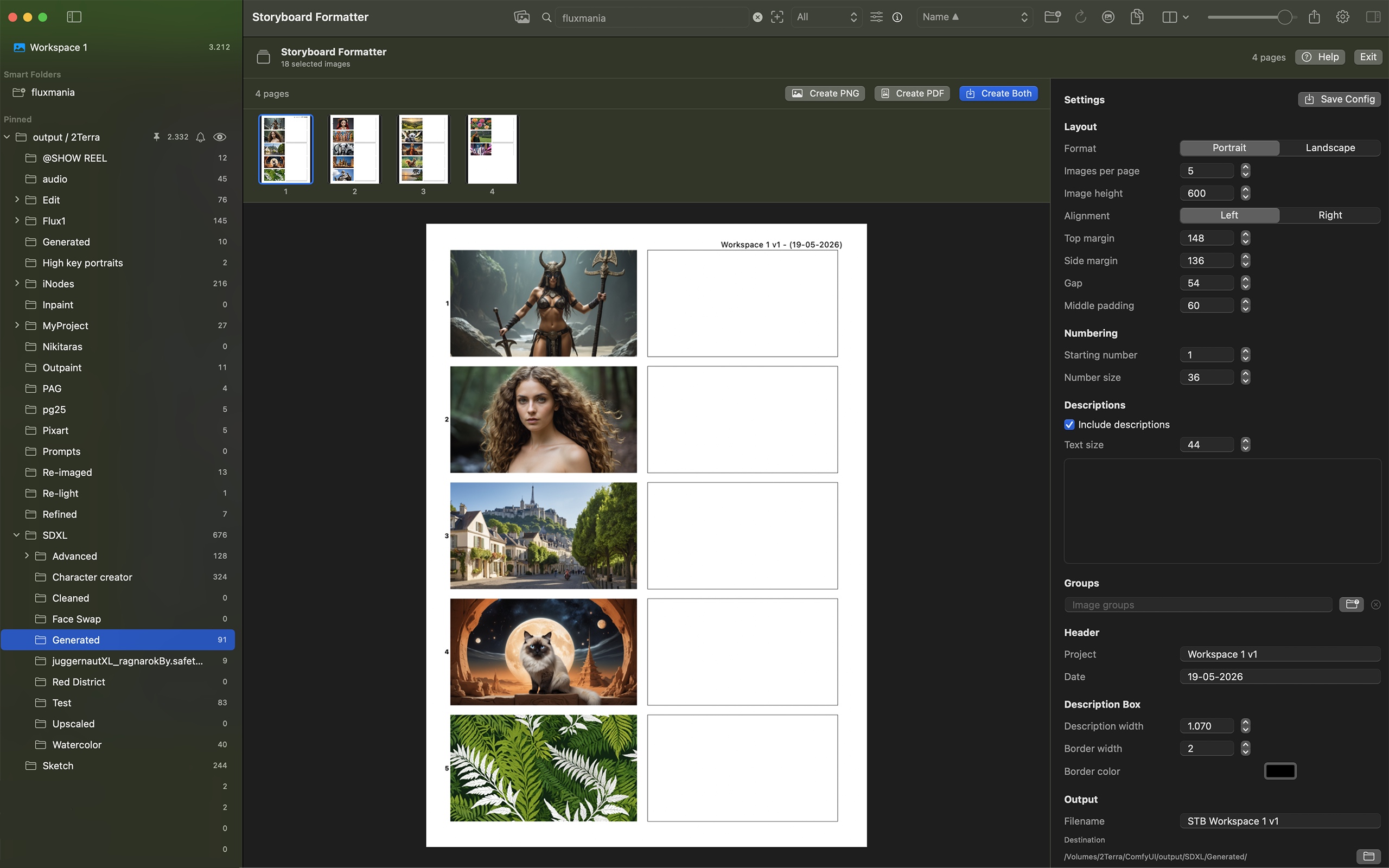Open the All filter dropdown
The height and width of the screenshot is (868, 1389).
click(x=826, y=17)
